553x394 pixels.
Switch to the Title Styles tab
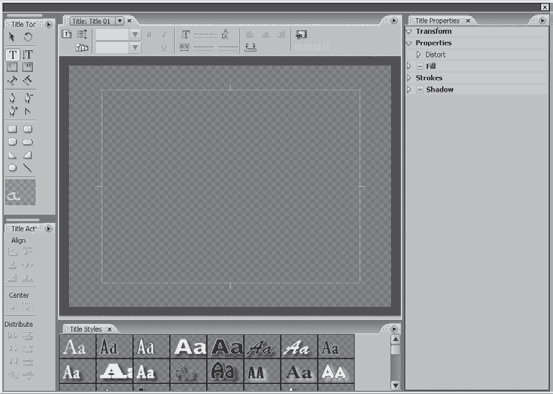tap(86, 329)
